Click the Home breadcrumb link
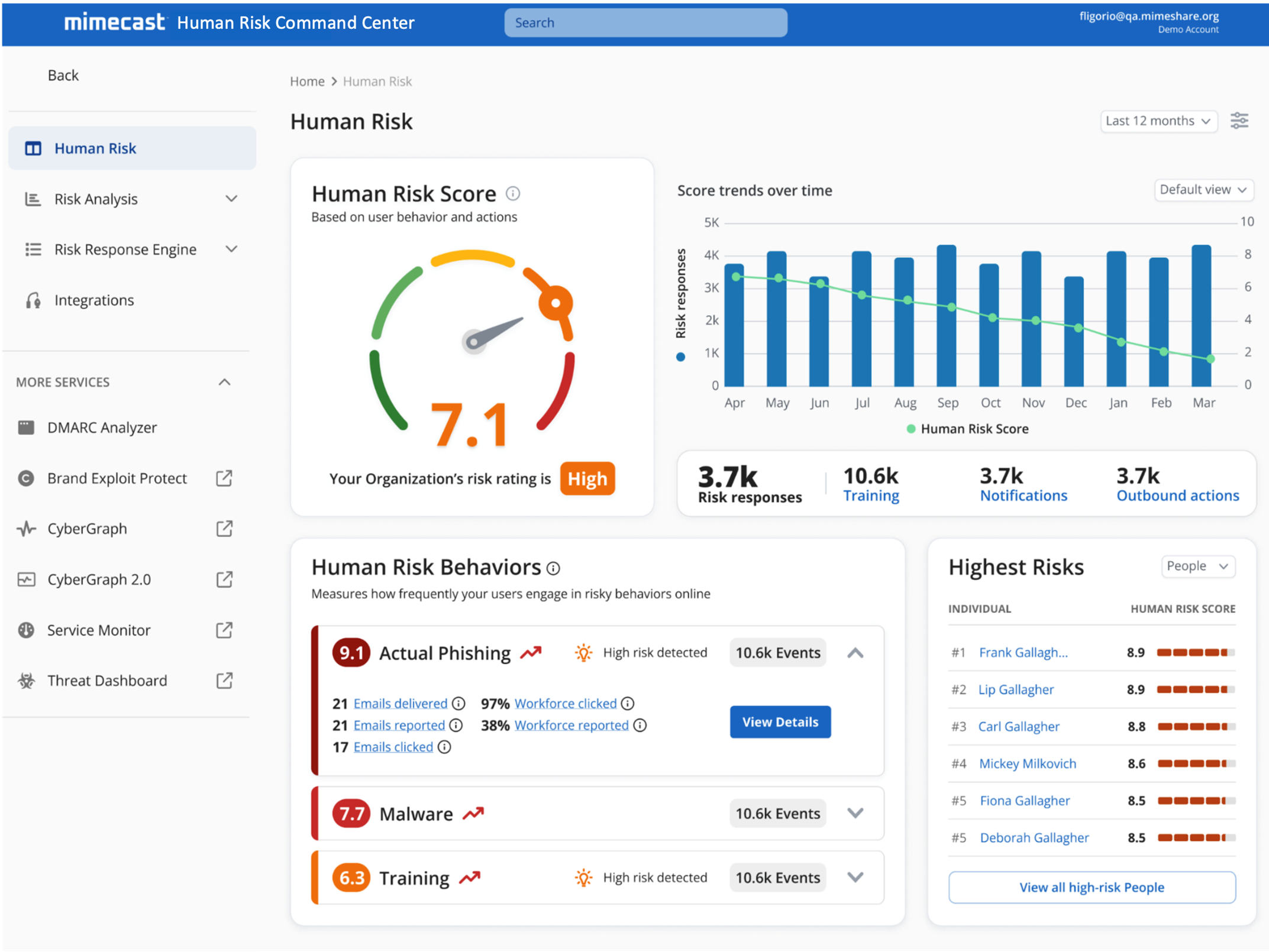The image size is (1269, 952). [307, 82]
